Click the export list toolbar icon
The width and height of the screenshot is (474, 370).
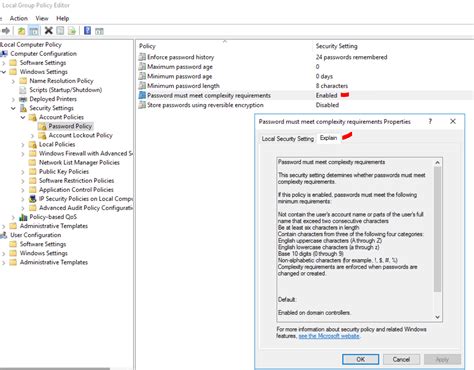tap(72, 31)
